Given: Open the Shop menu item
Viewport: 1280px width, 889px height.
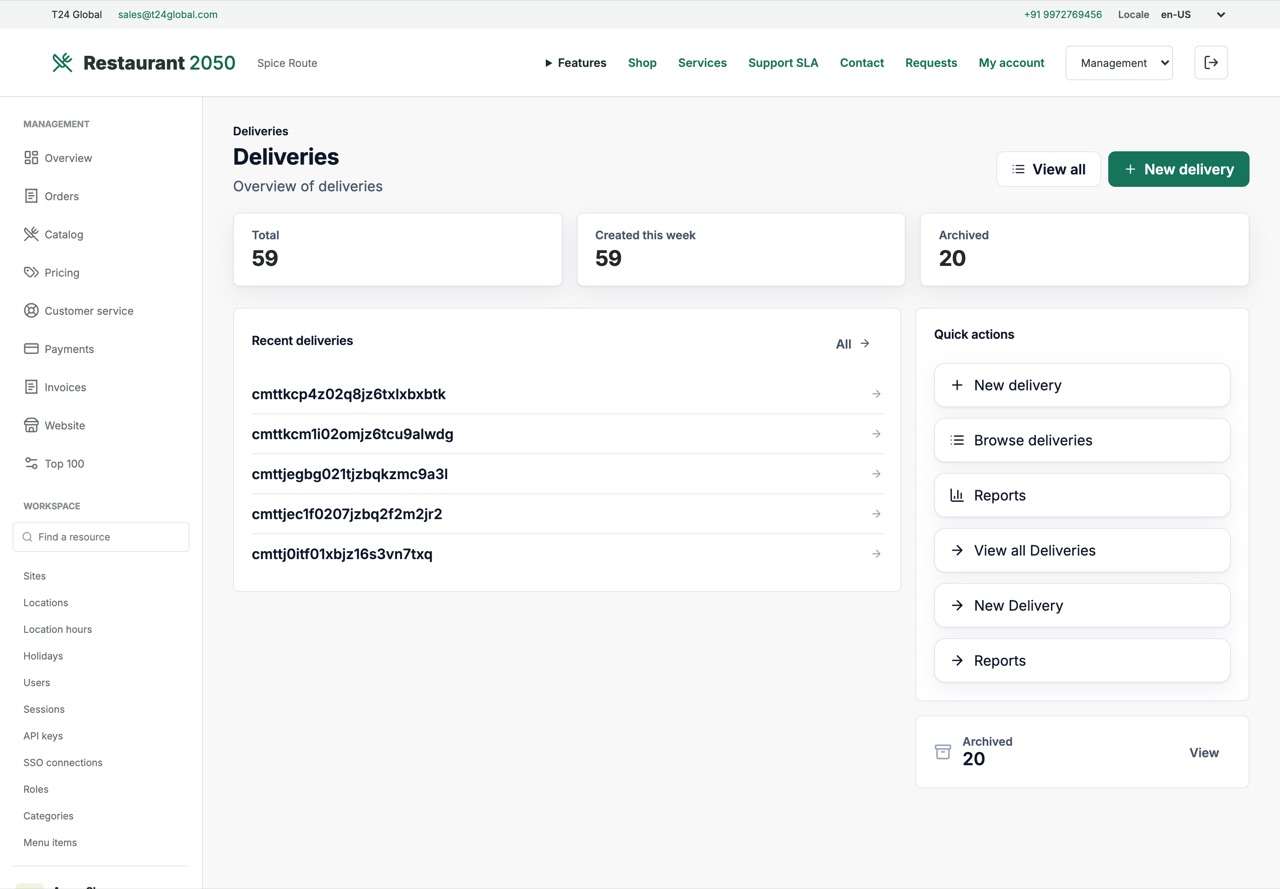Looking at the screenshot, I should point(642,63).
